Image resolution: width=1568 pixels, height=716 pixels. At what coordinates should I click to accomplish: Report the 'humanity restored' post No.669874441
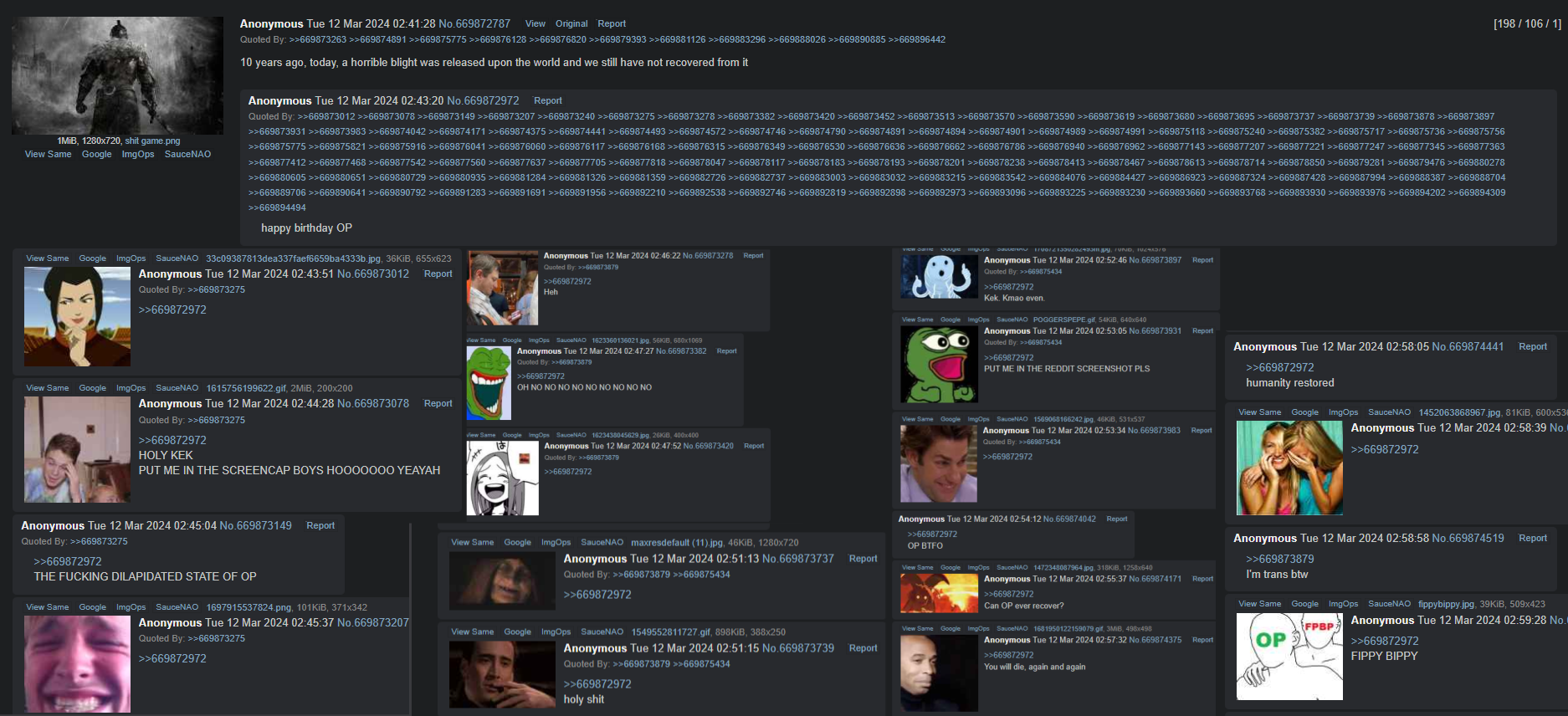pyautogui.click(x=1533, y=346)
